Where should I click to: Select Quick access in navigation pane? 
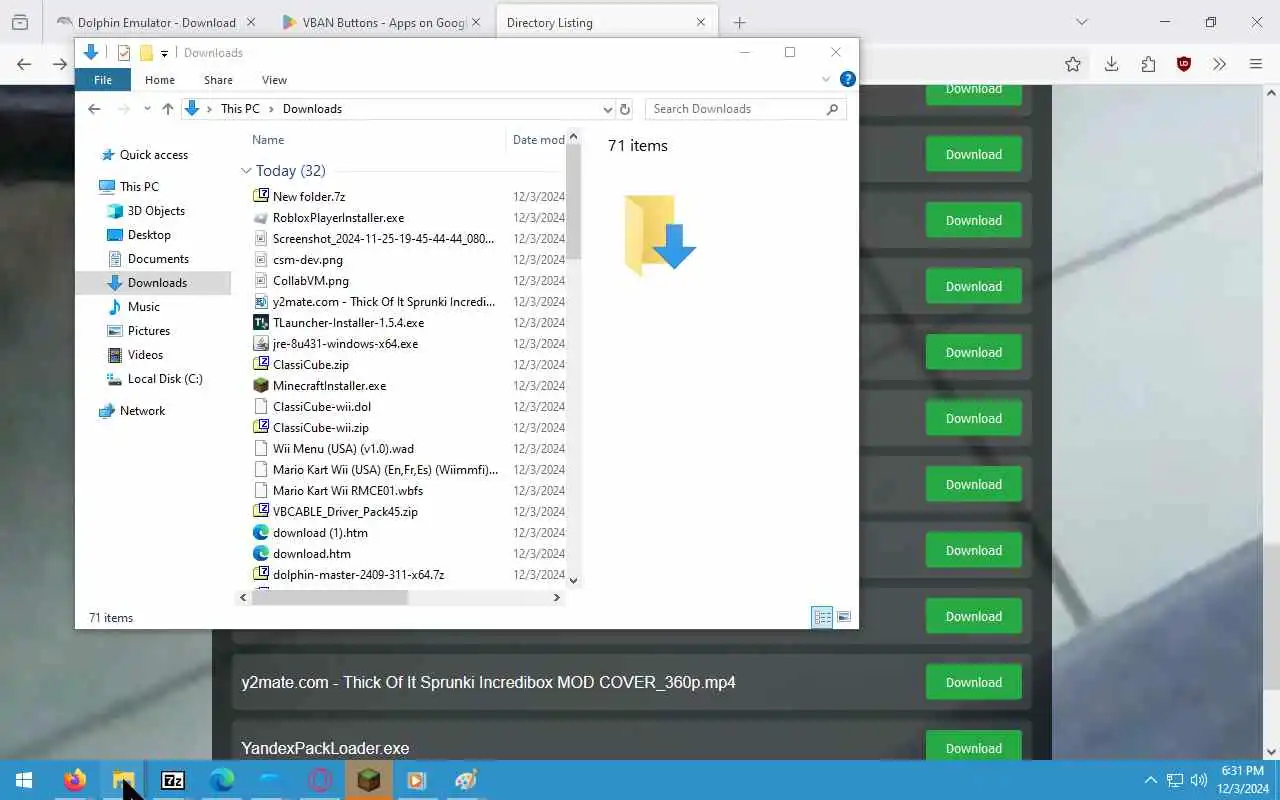(x=154, y=155)
